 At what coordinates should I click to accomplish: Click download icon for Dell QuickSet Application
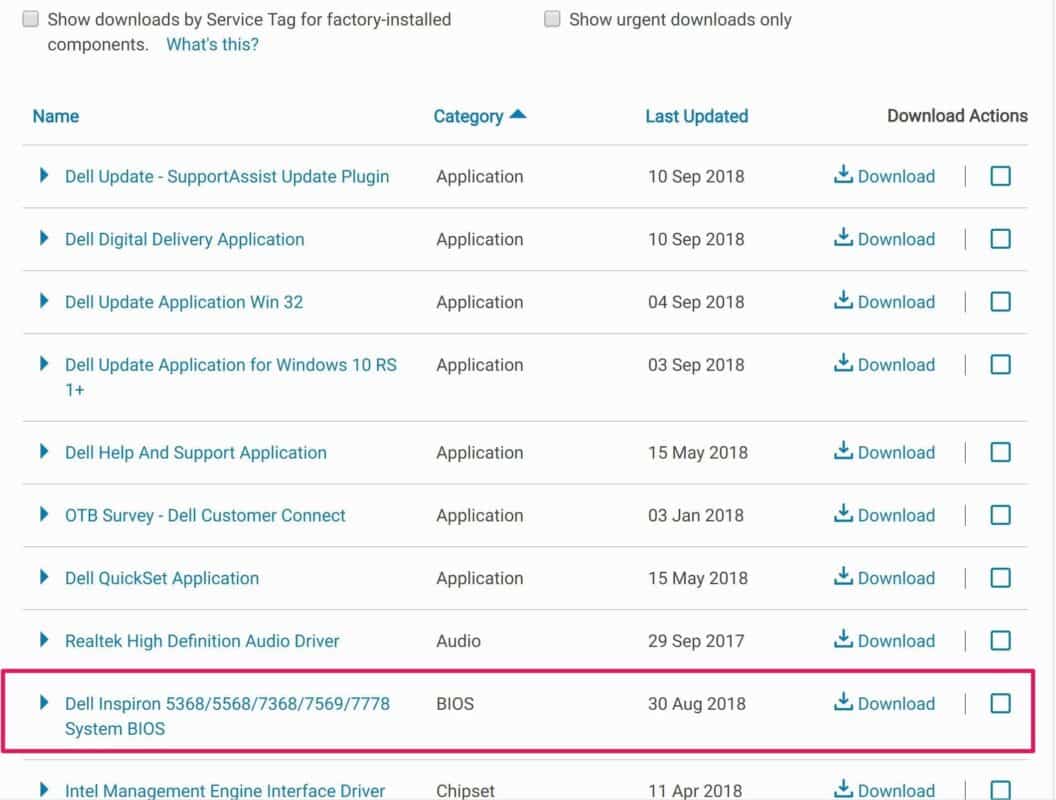click(843, 576)
